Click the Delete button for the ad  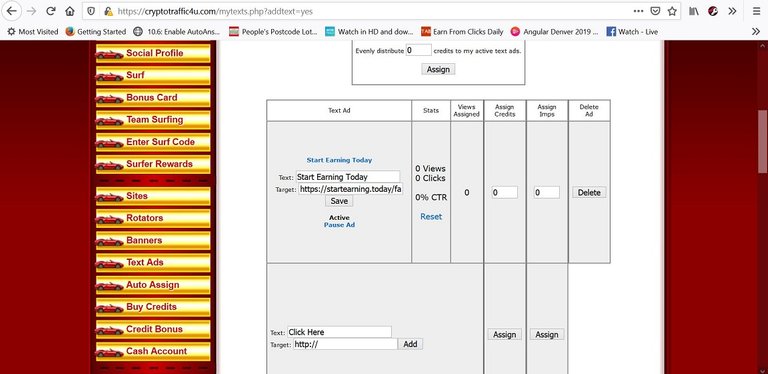(589, 192)
